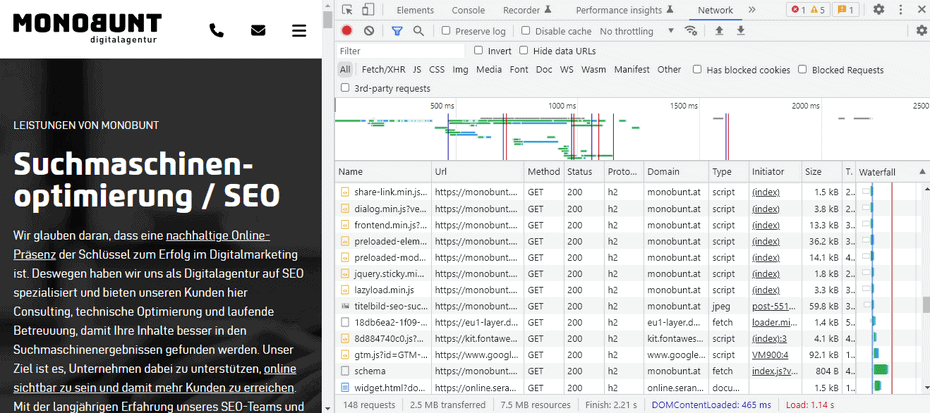Click the MONOBUNT logo
This screenshot has width=930, height=413.
(87, 28)
